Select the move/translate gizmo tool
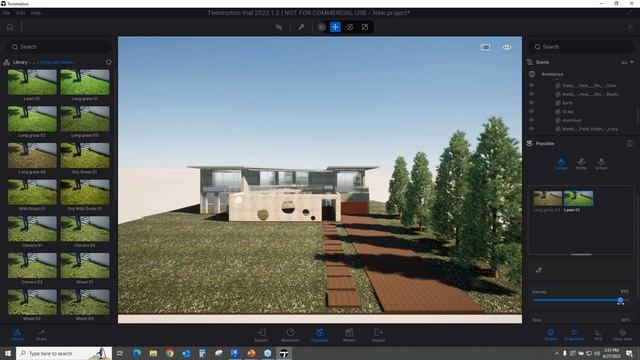The width and height of the screenshot is (640, 360). coord(335,27)
